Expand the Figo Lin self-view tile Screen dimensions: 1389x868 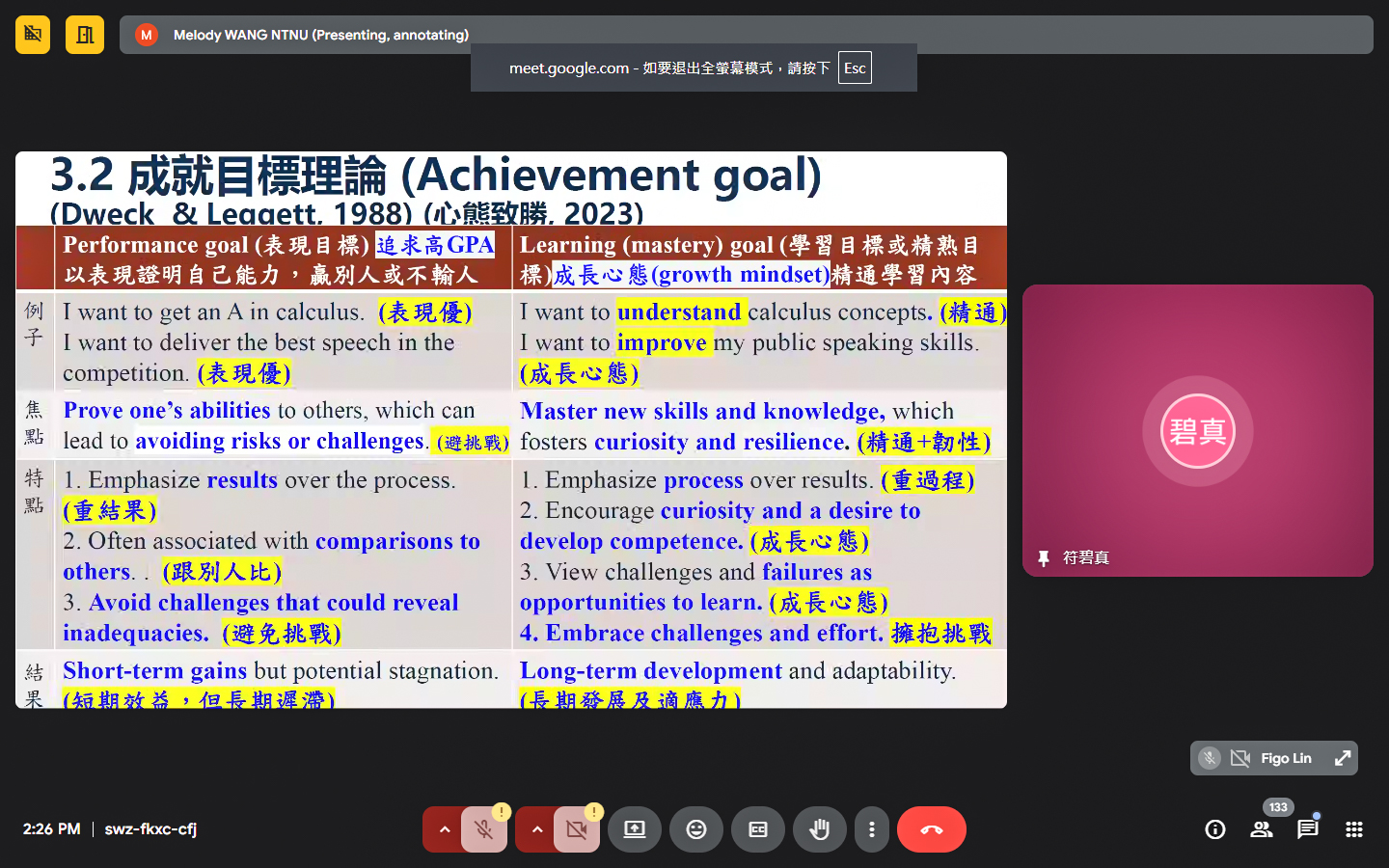pos(1342,758)
